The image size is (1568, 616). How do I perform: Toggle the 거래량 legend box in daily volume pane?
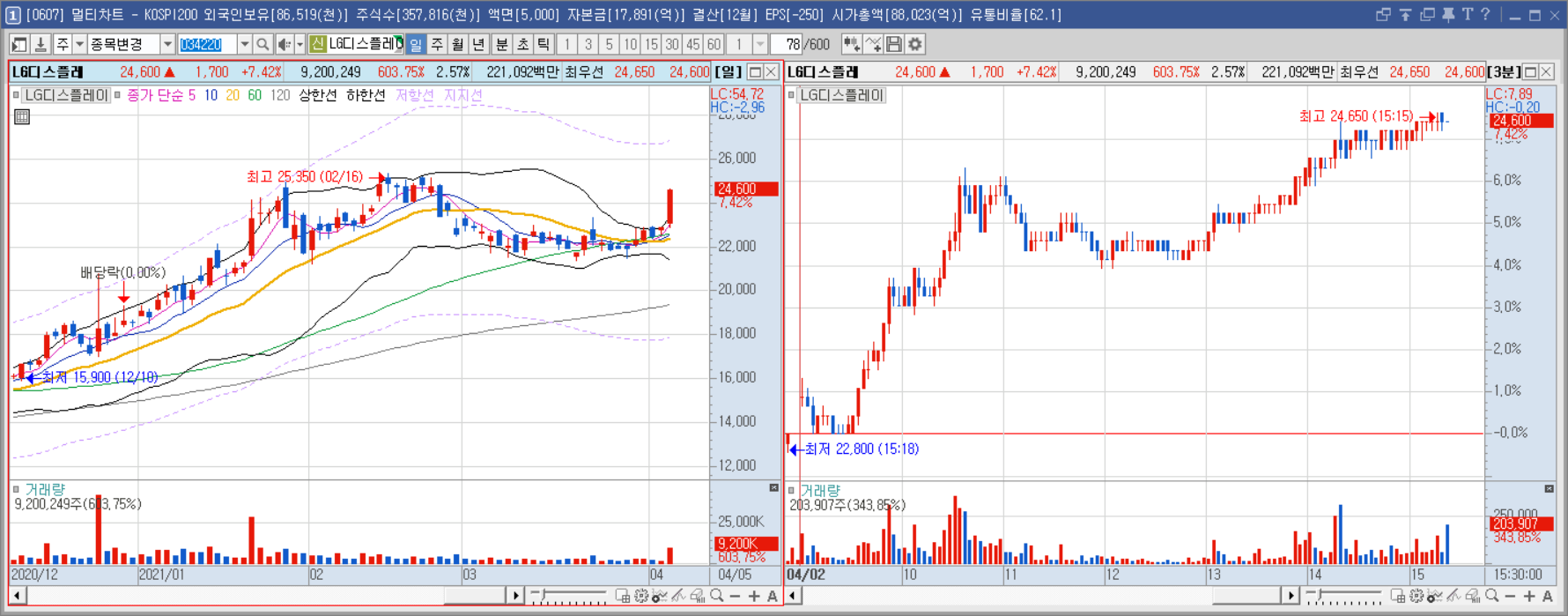17,489
